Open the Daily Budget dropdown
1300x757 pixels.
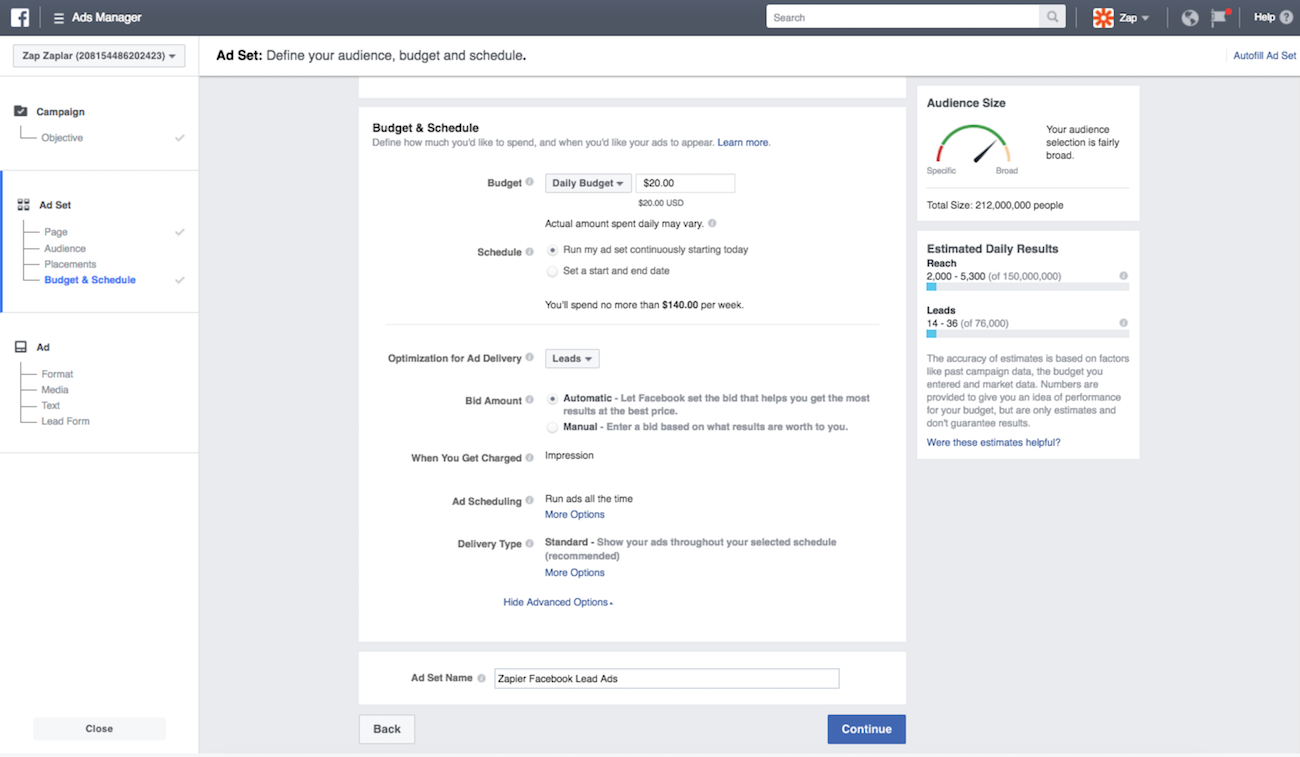[x=588, y=183]
